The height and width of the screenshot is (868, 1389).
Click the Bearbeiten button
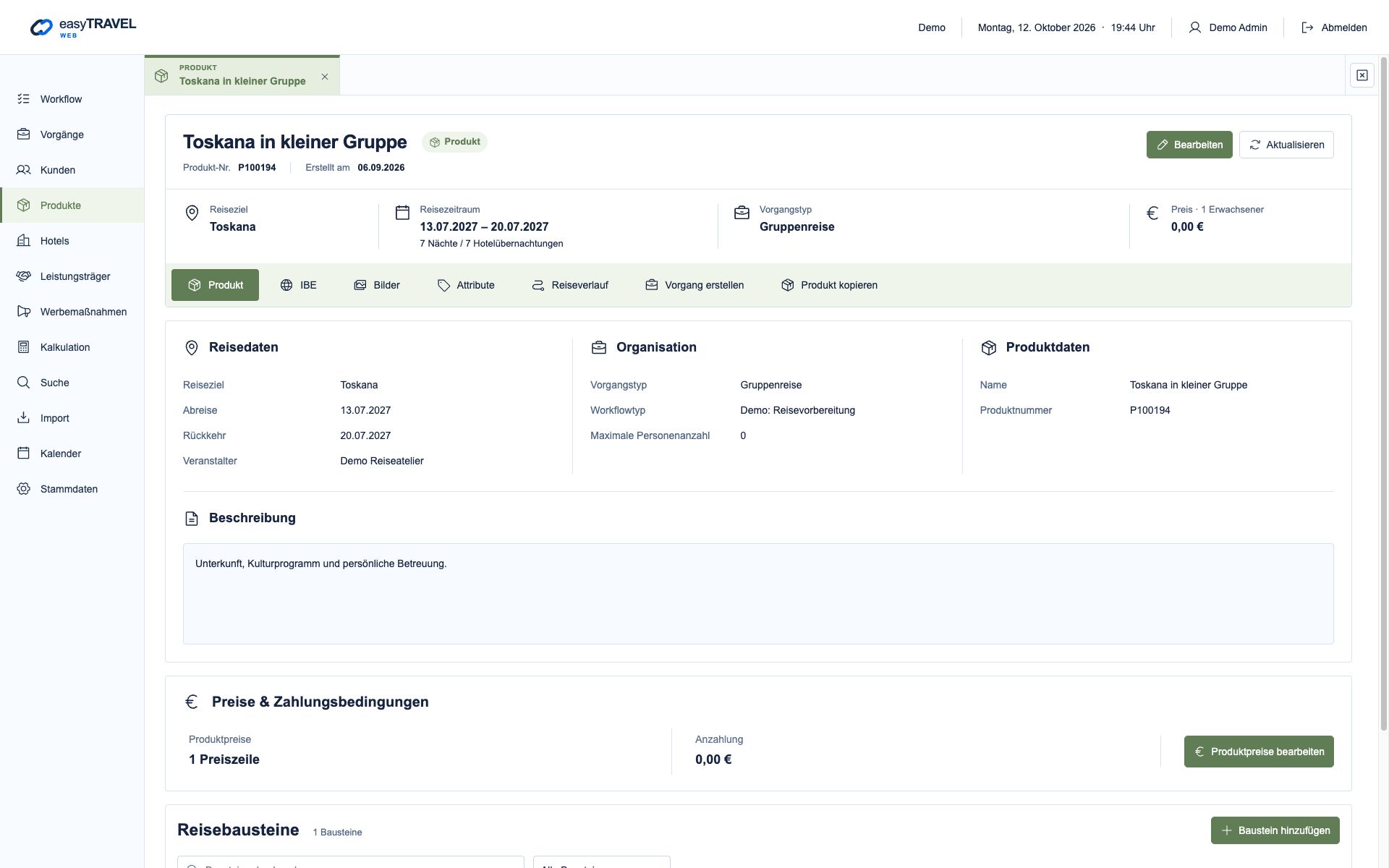[1189, 145]
